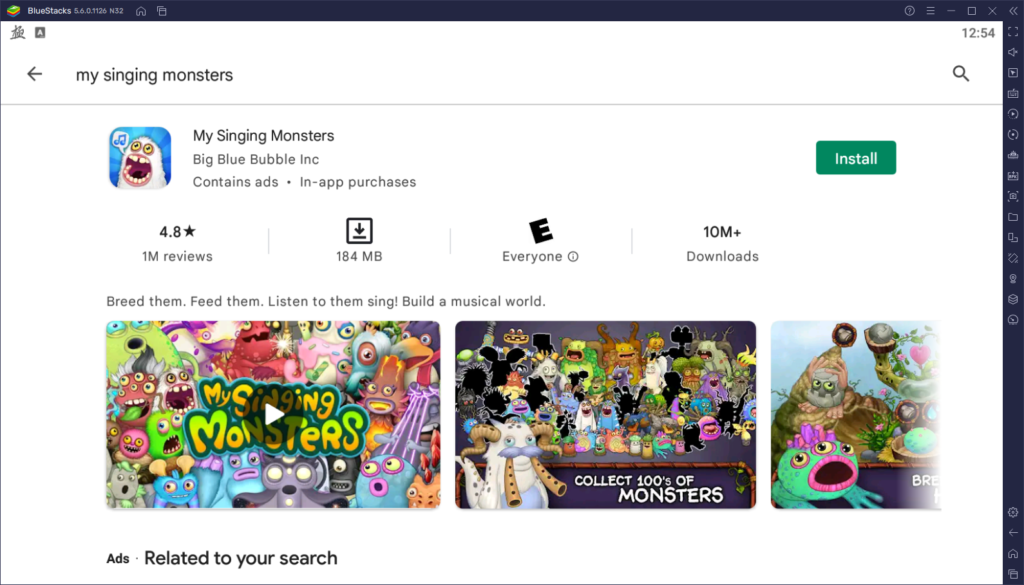Open the Big Blue Bubble Inc developer link
1024x585 pixels.
[x=256, y=159]
